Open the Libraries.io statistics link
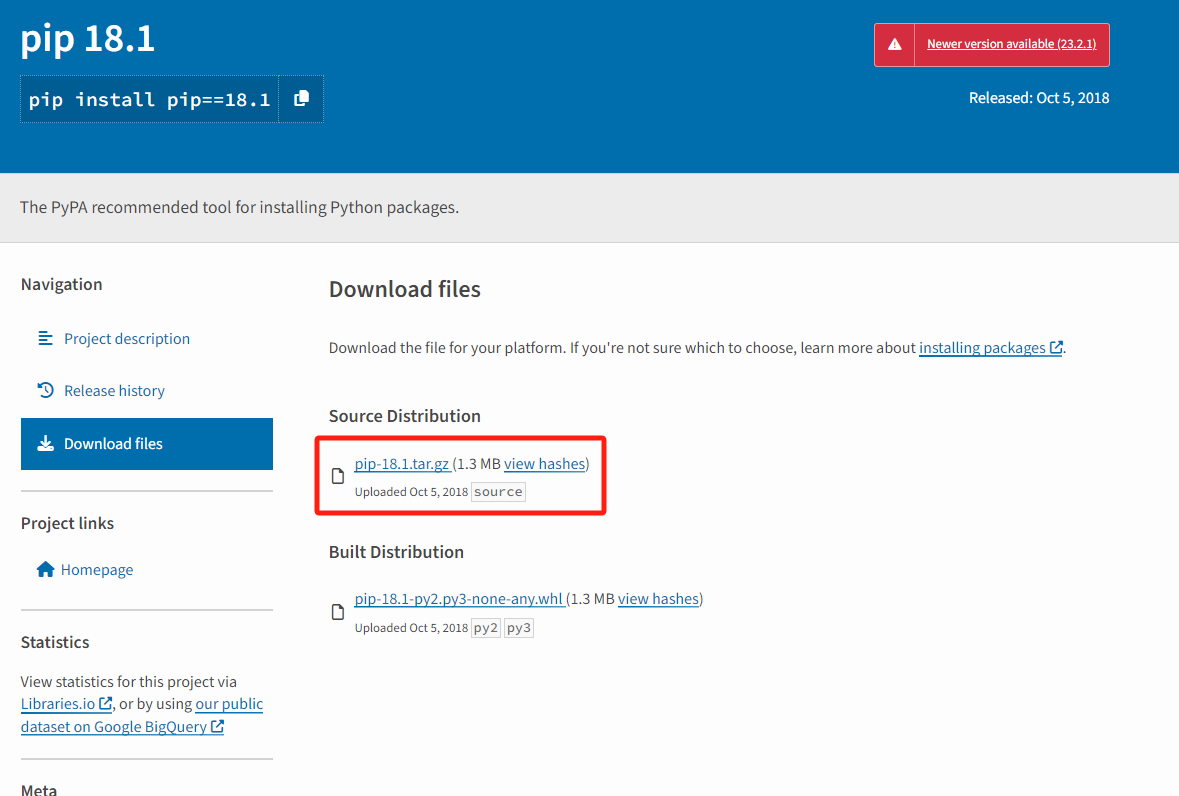1179x796 pixels. pyautogui.click(x=58, y=704)
